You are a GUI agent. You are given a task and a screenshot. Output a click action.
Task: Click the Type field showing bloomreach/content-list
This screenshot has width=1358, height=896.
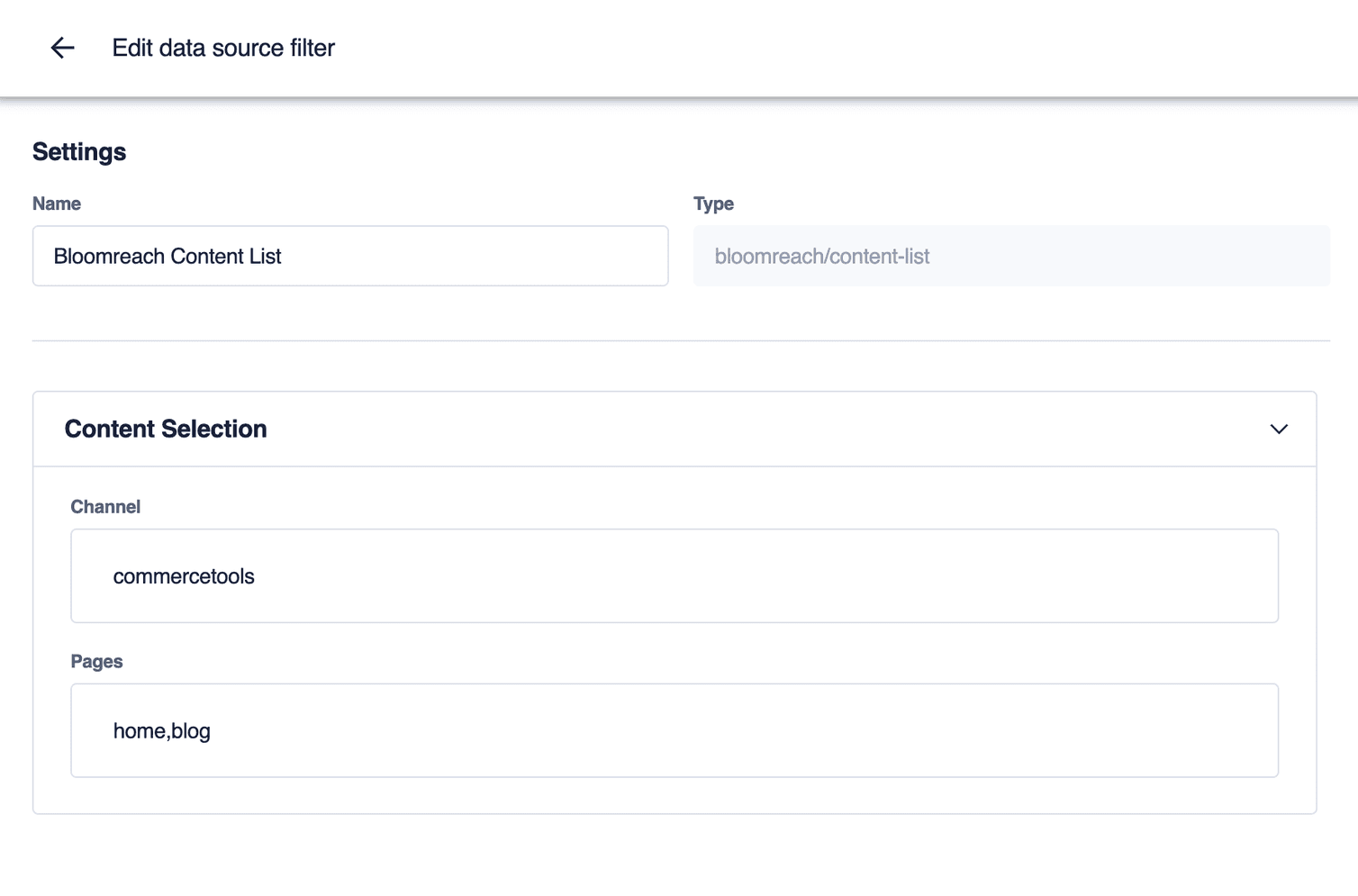click(1011, 256)
